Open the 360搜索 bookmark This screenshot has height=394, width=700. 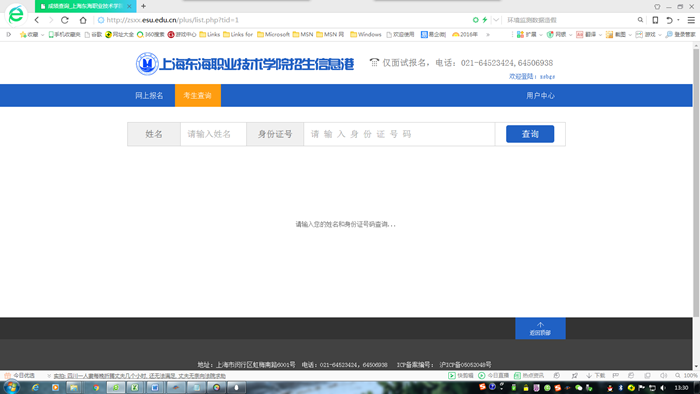150,34
